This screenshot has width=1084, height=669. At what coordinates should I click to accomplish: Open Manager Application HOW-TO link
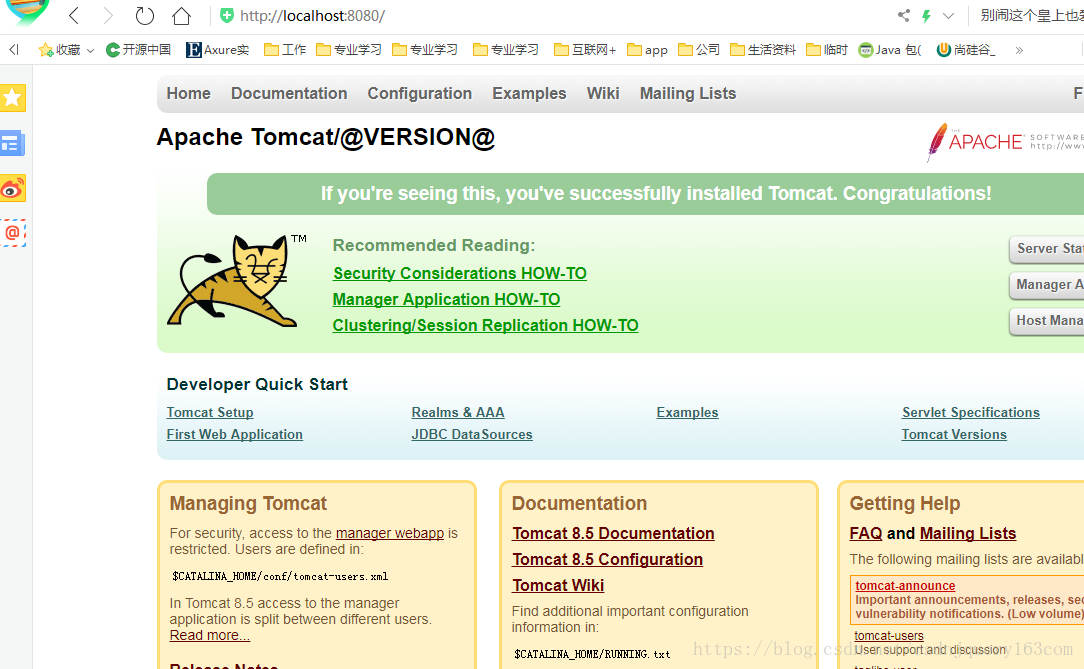[x=447, y=299]
